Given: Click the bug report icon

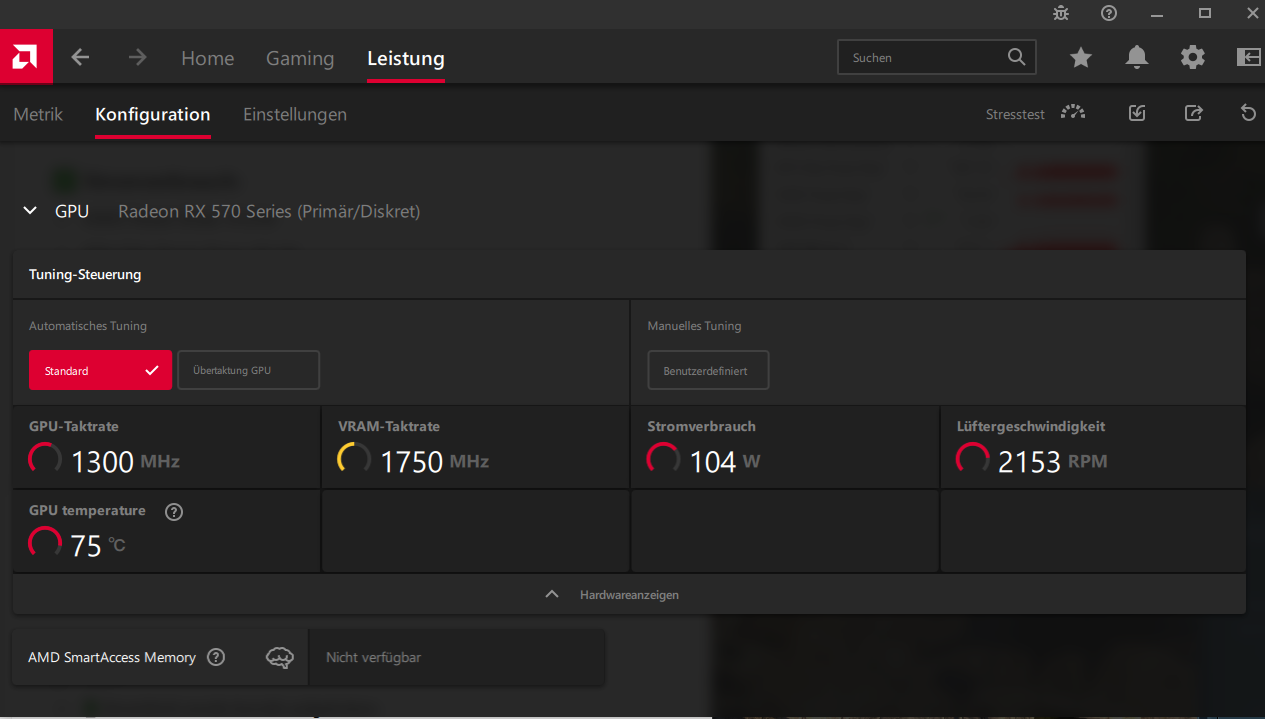Looking at the screenshot, I should [x=1061, y=13].
